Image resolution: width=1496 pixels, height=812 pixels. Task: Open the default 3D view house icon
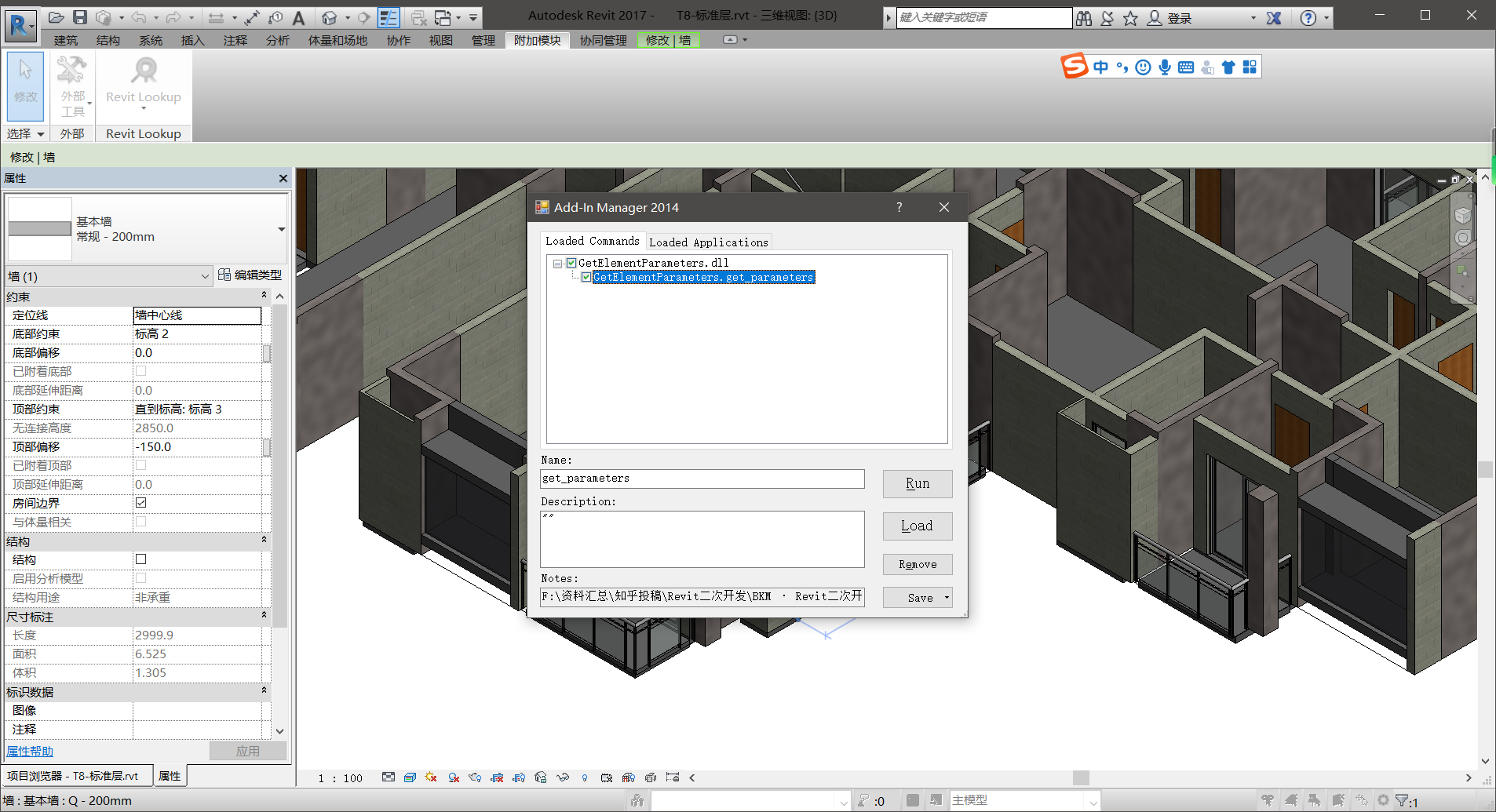pyautogui.click(x=330, y=17)
